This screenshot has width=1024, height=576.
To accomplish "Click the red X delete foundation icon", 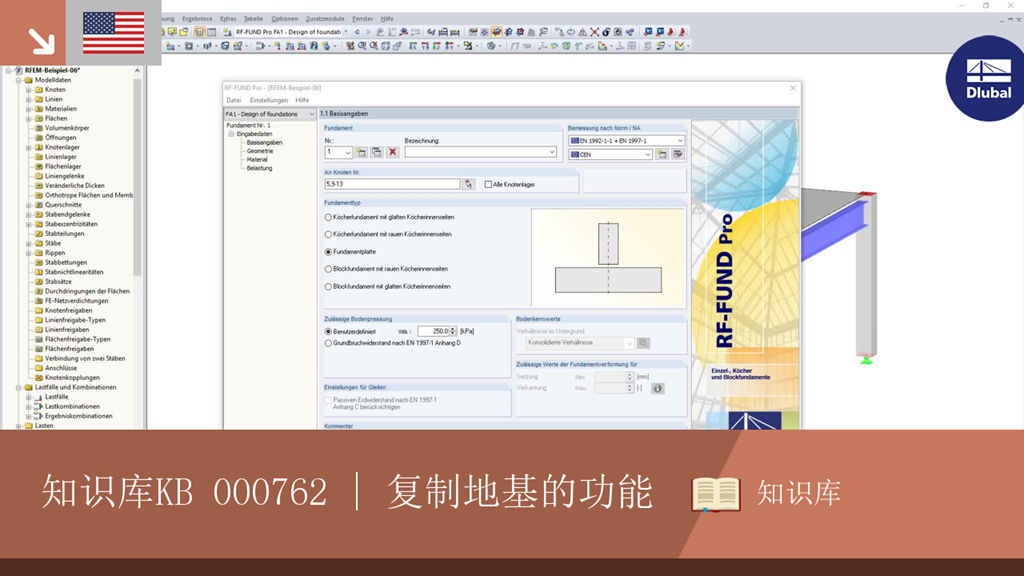I will [x=392, y=152].
